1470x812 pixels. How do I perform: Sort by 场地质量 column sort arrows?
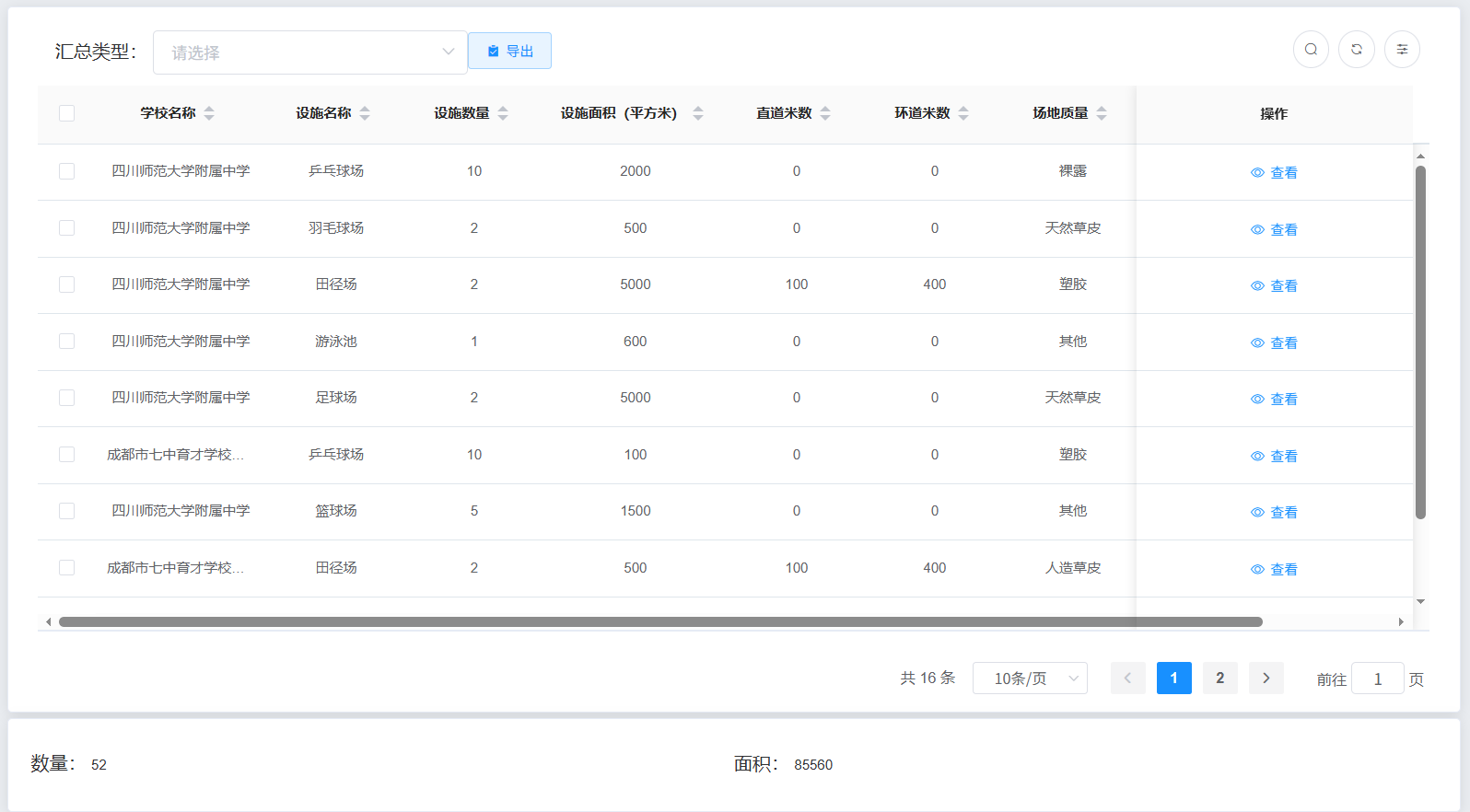(1102, 113)
